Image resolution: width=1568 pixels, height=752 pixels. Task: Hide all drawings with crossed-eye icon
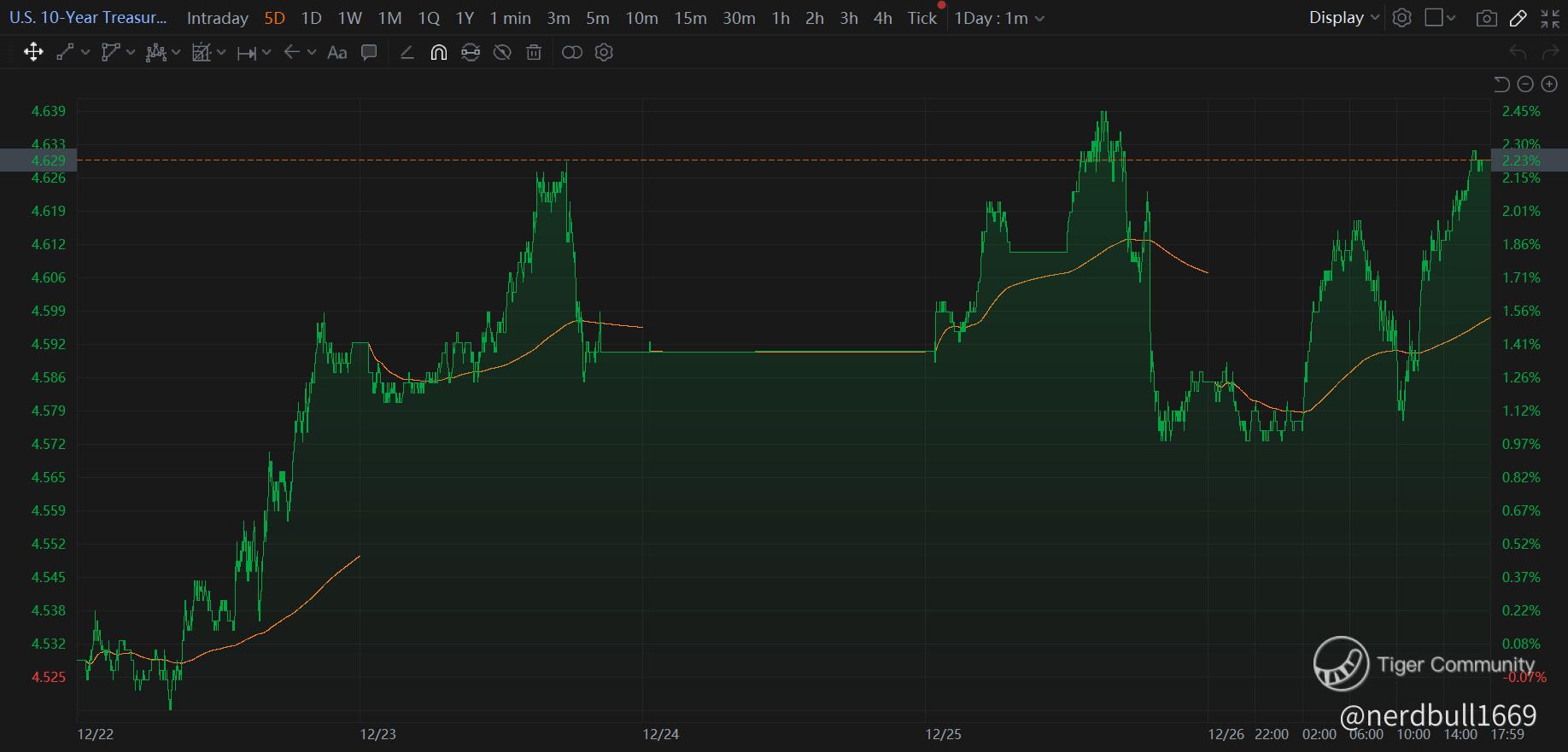[502, 53]
